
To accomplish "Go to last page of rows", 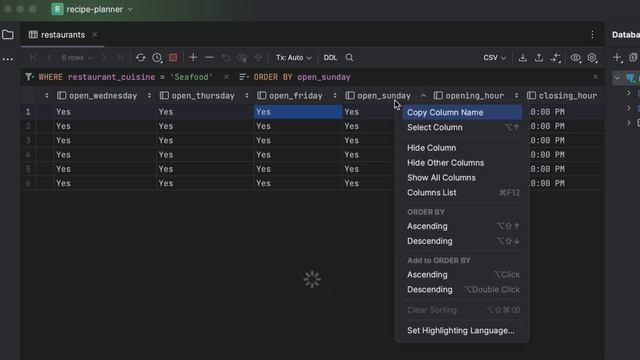I will (119, 58).
